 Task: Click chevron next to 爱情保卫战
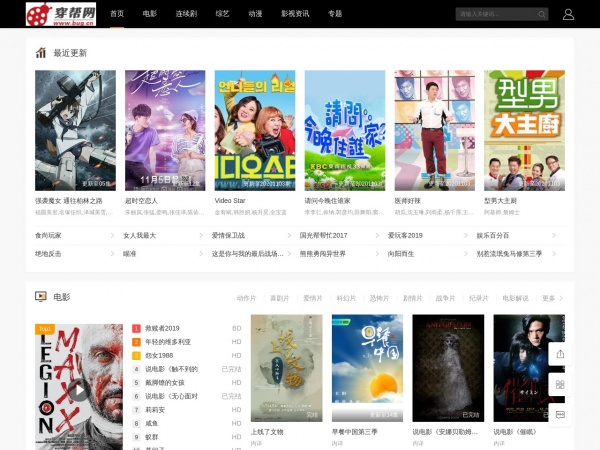click(x=289, y=235)
